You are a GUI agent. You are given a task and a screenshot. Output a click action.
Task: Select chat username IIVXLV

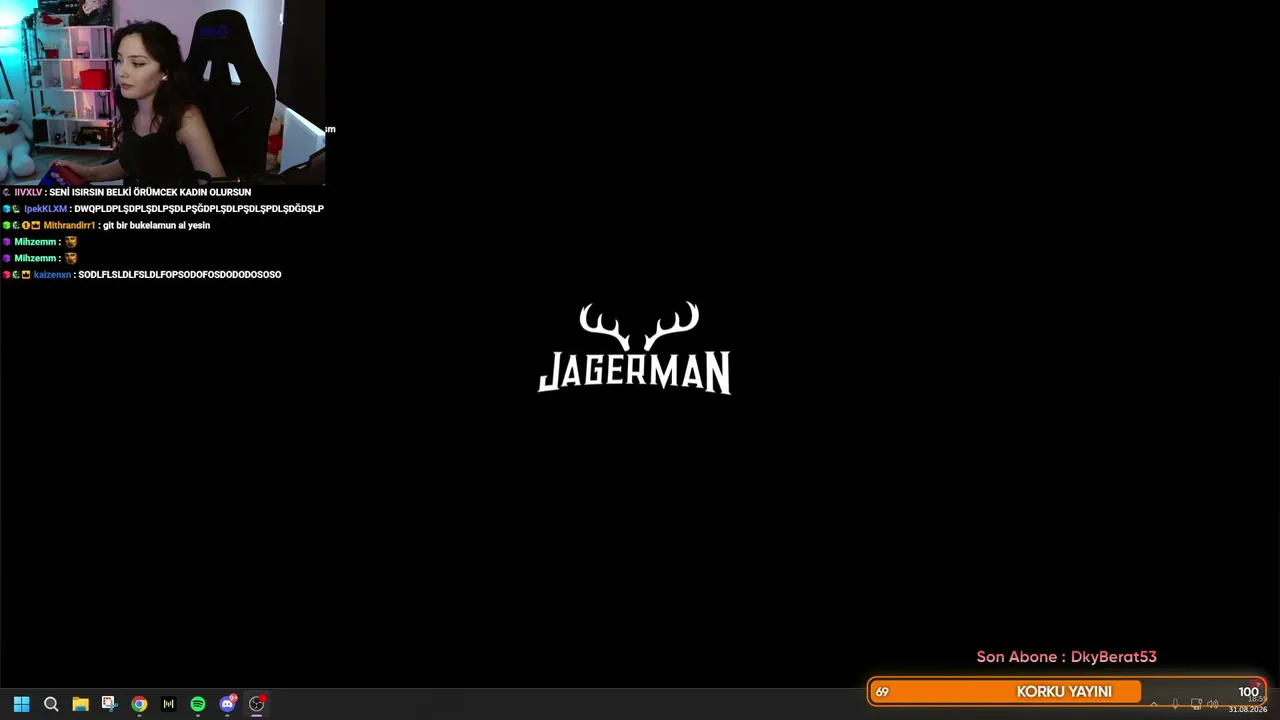click(x=28, y=192)
